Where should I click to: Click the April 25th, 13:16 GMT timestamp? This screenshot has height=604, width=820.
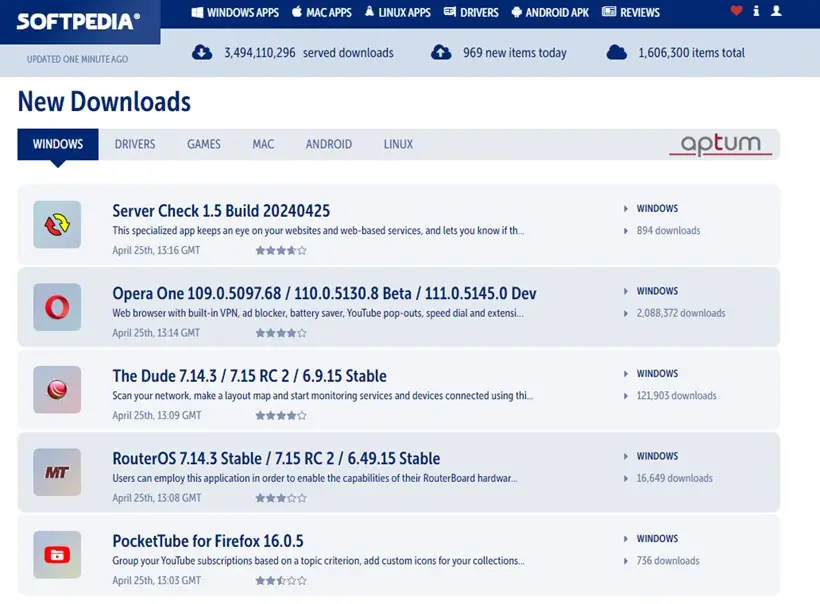pyautogui.click(x=156, y=250)
